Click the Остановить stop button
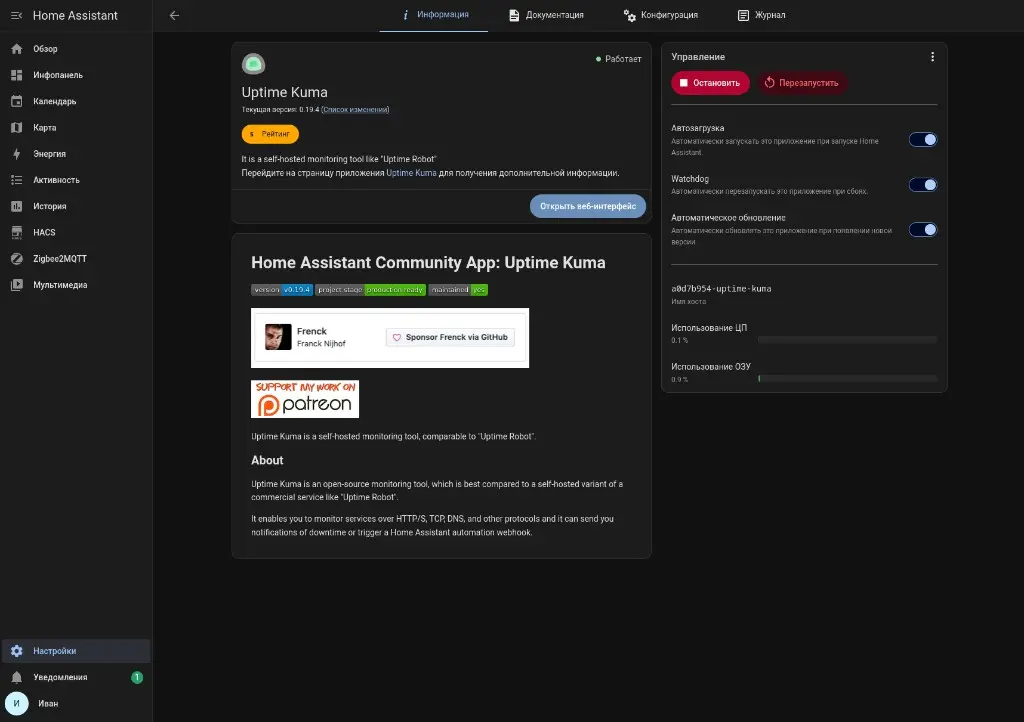The height and width of the screenshot is (722, 1024). [x=710, y=83]
